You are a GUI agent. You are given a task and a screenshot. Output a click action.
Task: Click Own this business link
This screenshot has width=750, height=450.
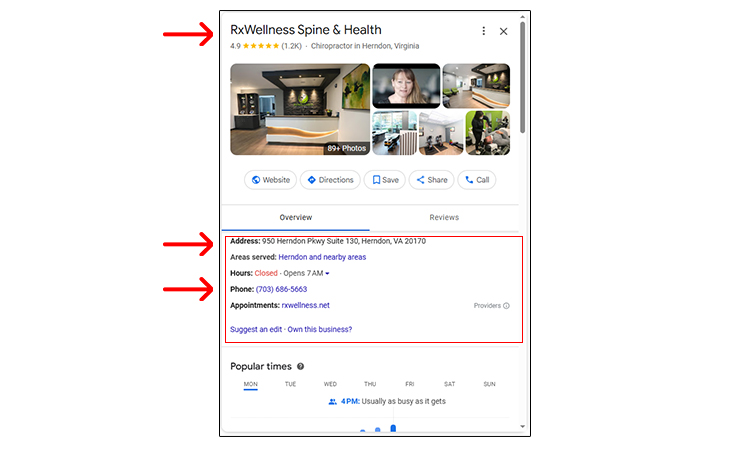coord(320,329)
